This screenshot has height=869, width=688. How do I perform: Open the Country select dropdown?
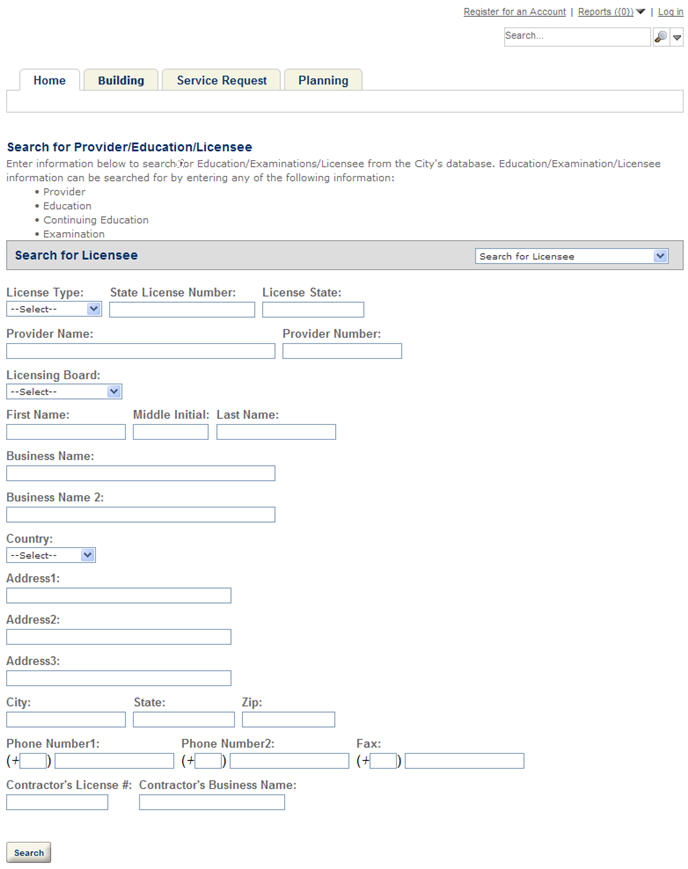tap(51, 555)
